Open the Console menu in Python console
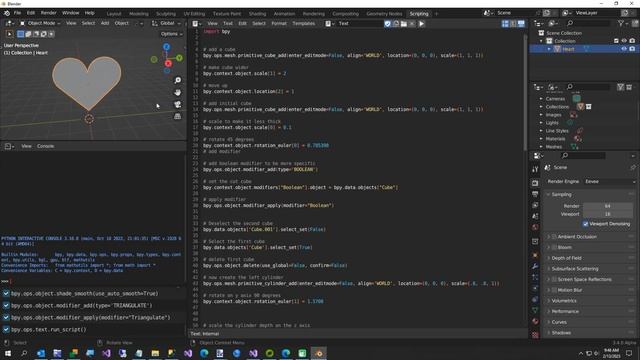 pos(45,146)
